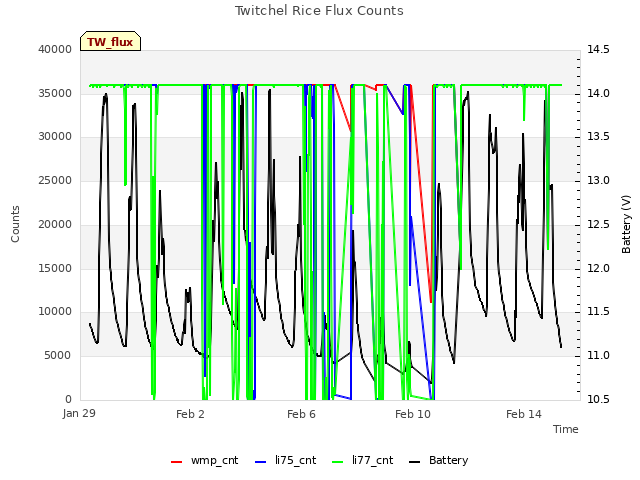Click the 11.0 battery voltage tick label

pos(598,356)
